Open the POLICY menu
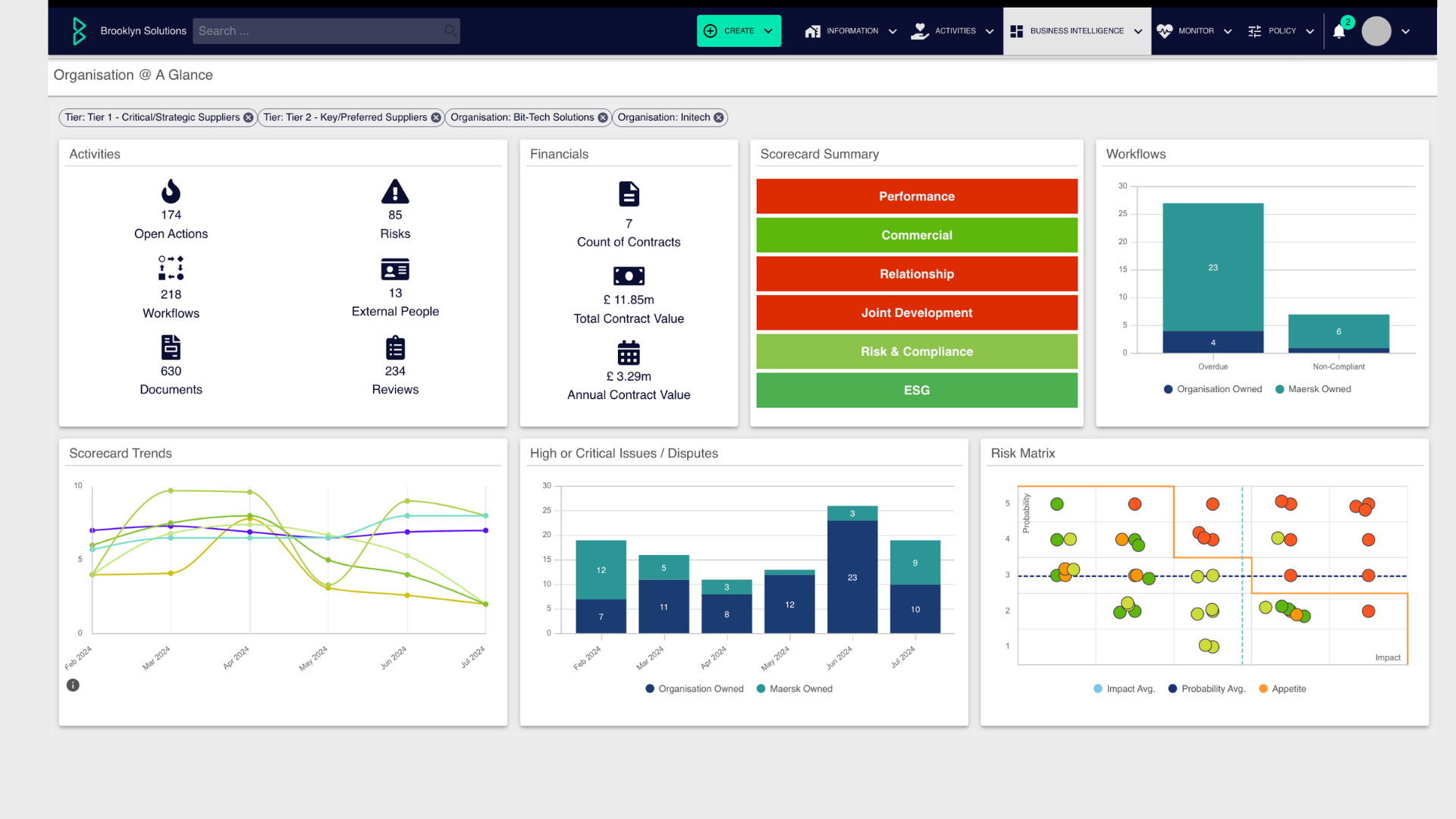 (1281, 31)
